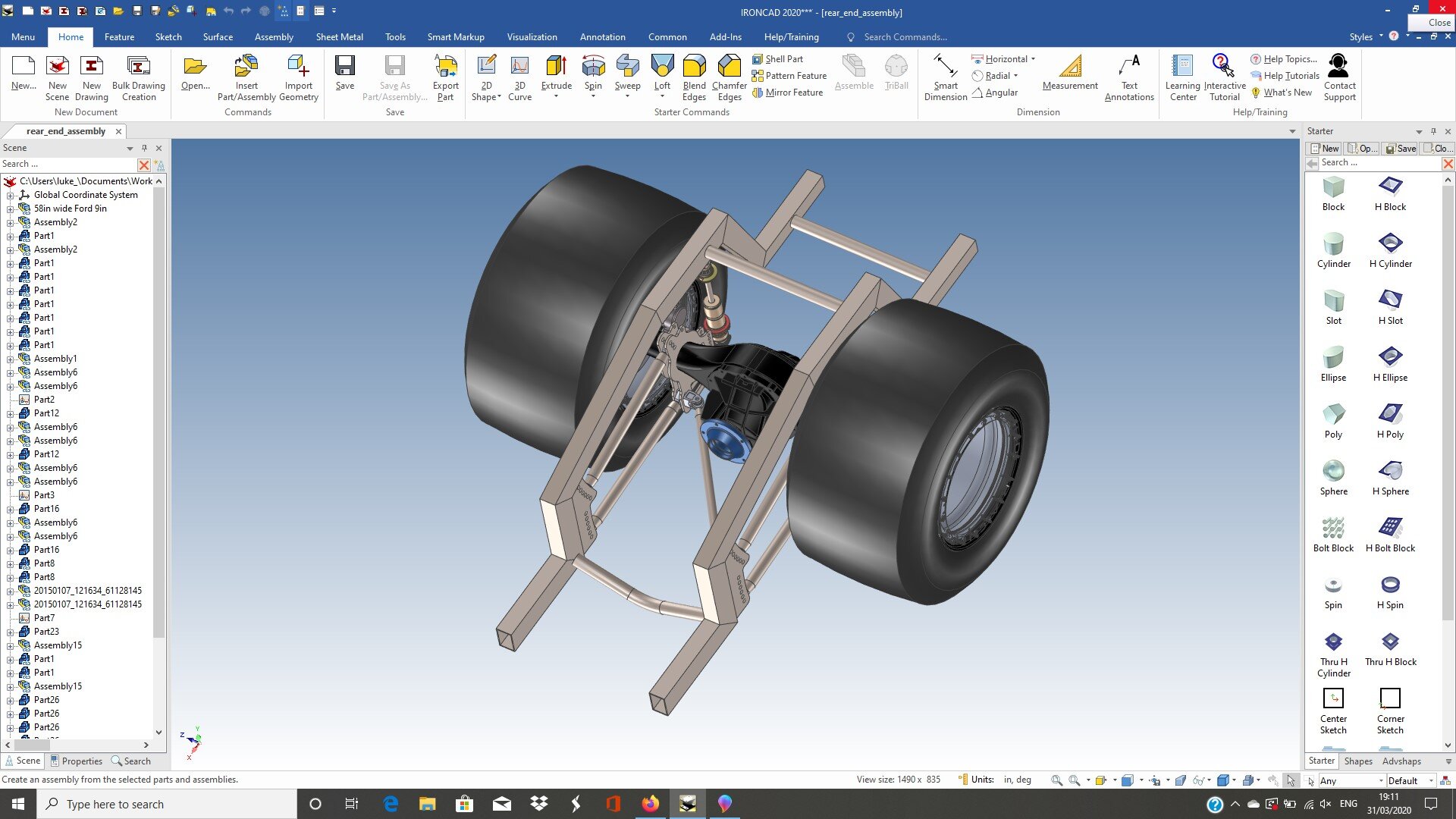1456x819 pixels.
Task: Expand the 58in wide Ford 9in node
Action: 11,209
